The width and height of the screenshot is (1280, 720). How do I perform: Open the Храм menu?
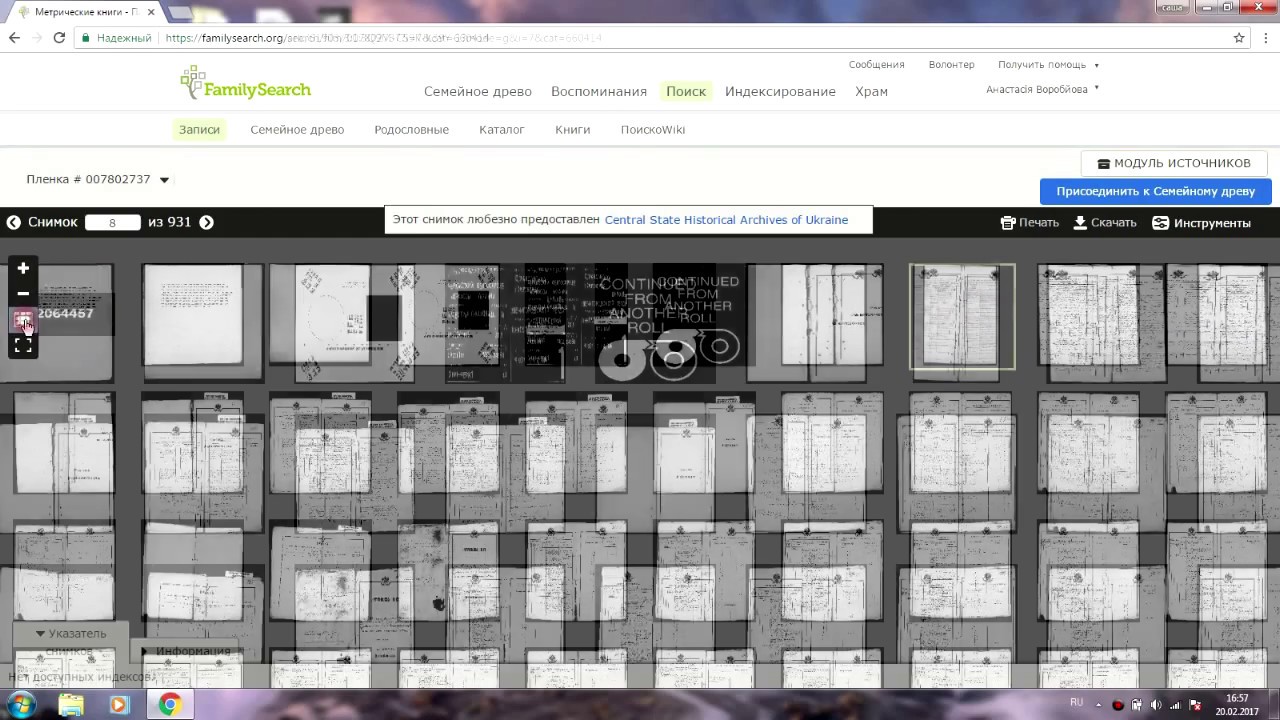tap(871, 92)
